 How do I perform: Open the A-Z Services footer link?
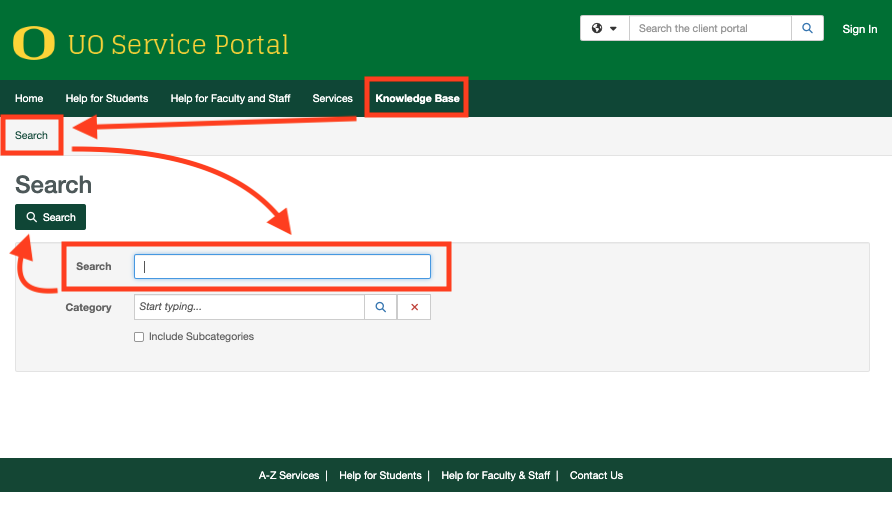point(289,476)
